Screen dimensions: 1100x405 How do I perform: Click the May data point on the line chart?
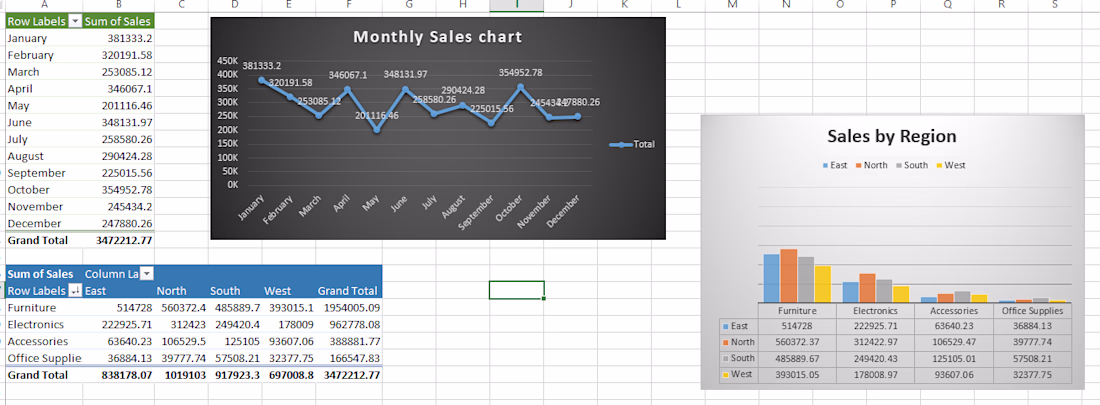coord(376,130)
